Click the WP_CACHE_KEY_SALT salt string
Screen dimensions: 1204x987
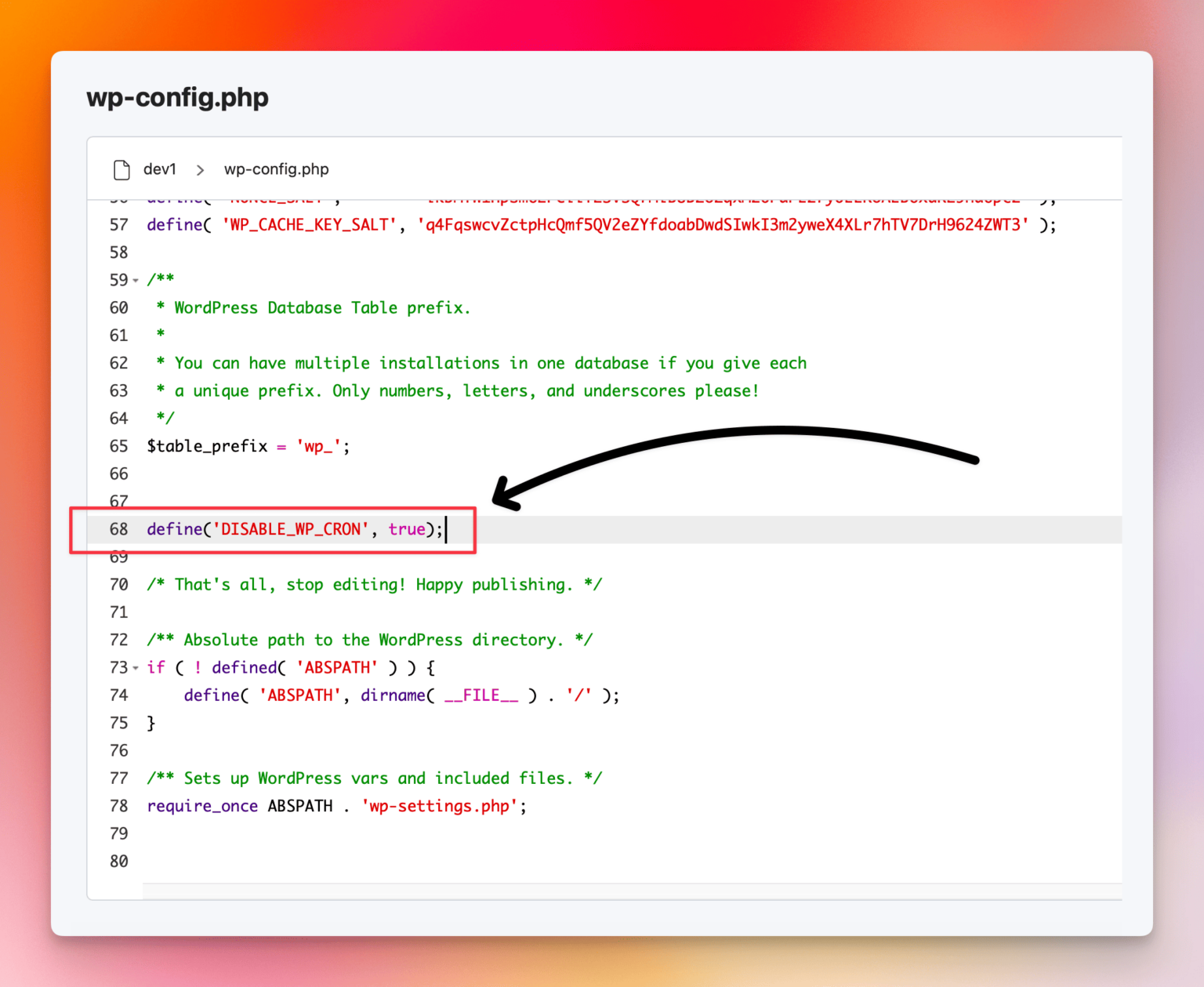tap(721, 224)
